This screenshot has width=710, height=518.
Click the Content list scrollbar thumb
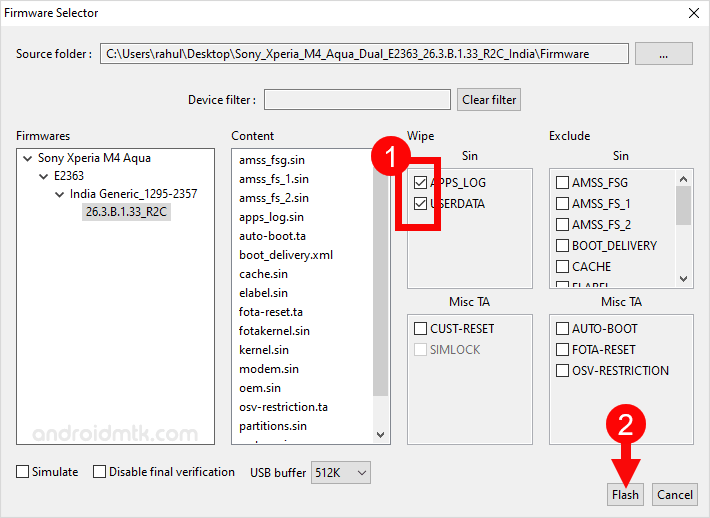(381, 276)
